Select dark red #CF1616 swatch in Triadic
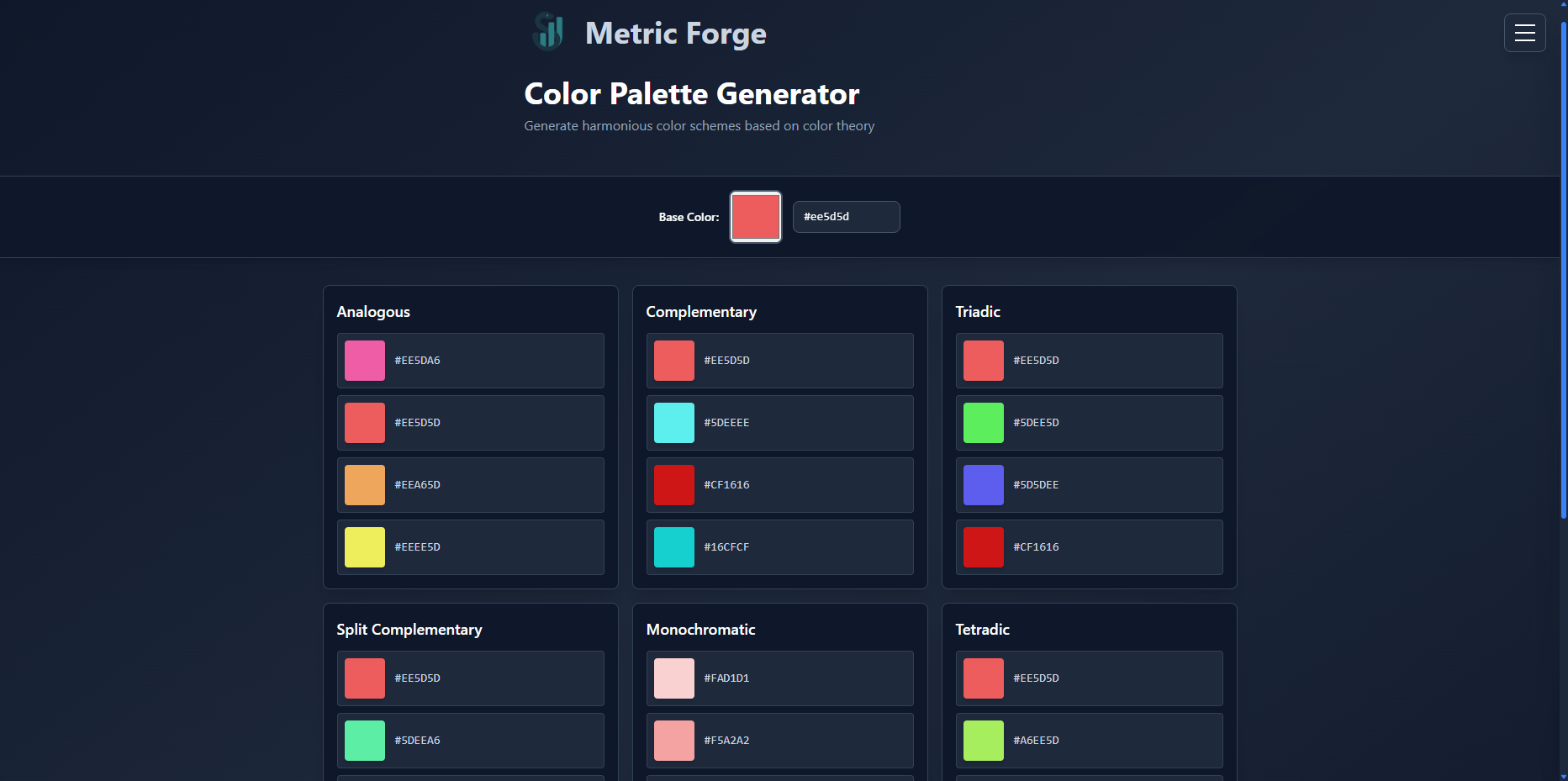The height and width of the screenshot is (781, 1568). click(x=984, y=547)
